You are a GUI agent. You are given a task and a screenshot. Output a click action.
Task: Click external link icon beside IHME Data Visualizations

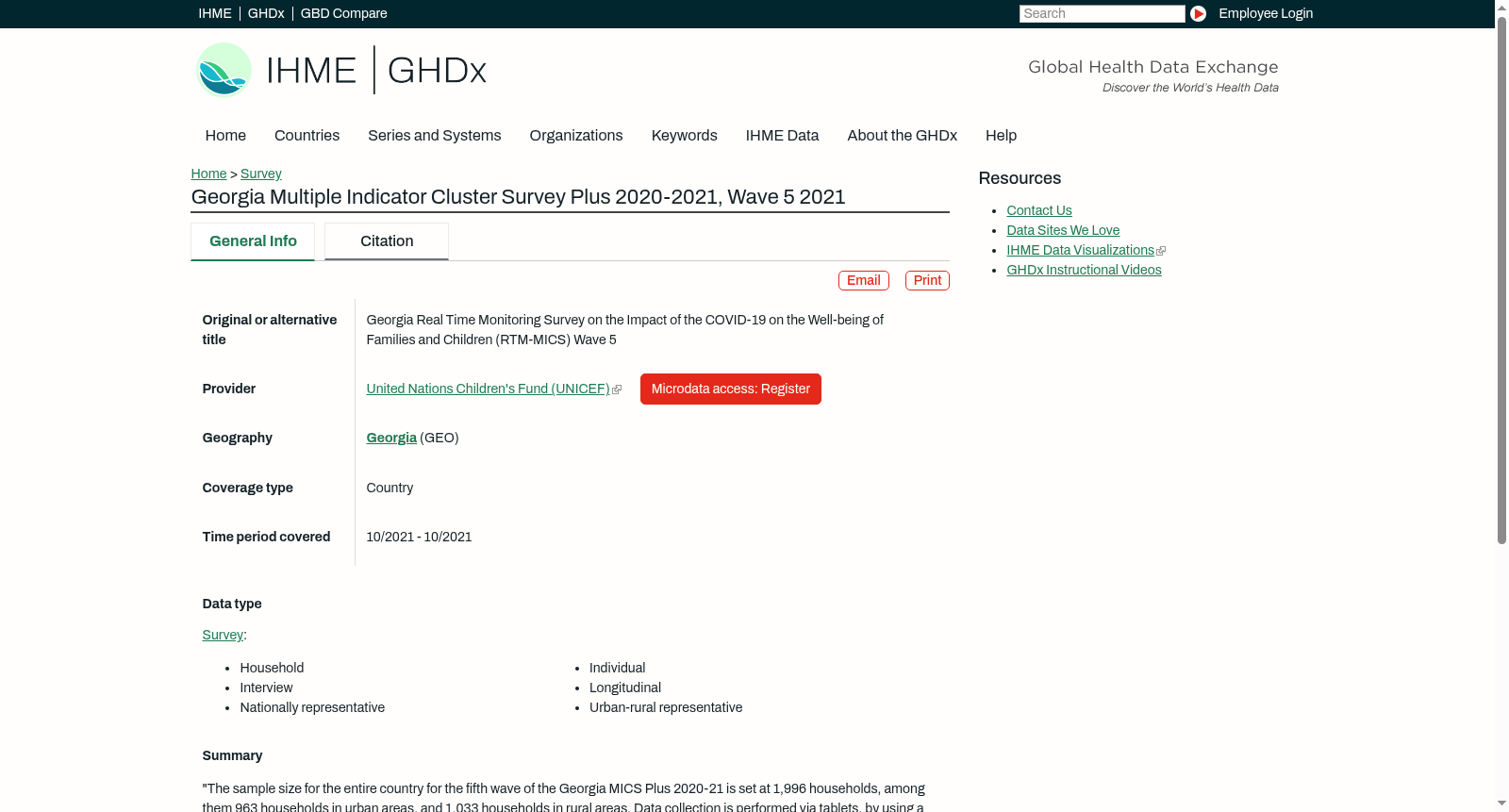coord(1161,251)
